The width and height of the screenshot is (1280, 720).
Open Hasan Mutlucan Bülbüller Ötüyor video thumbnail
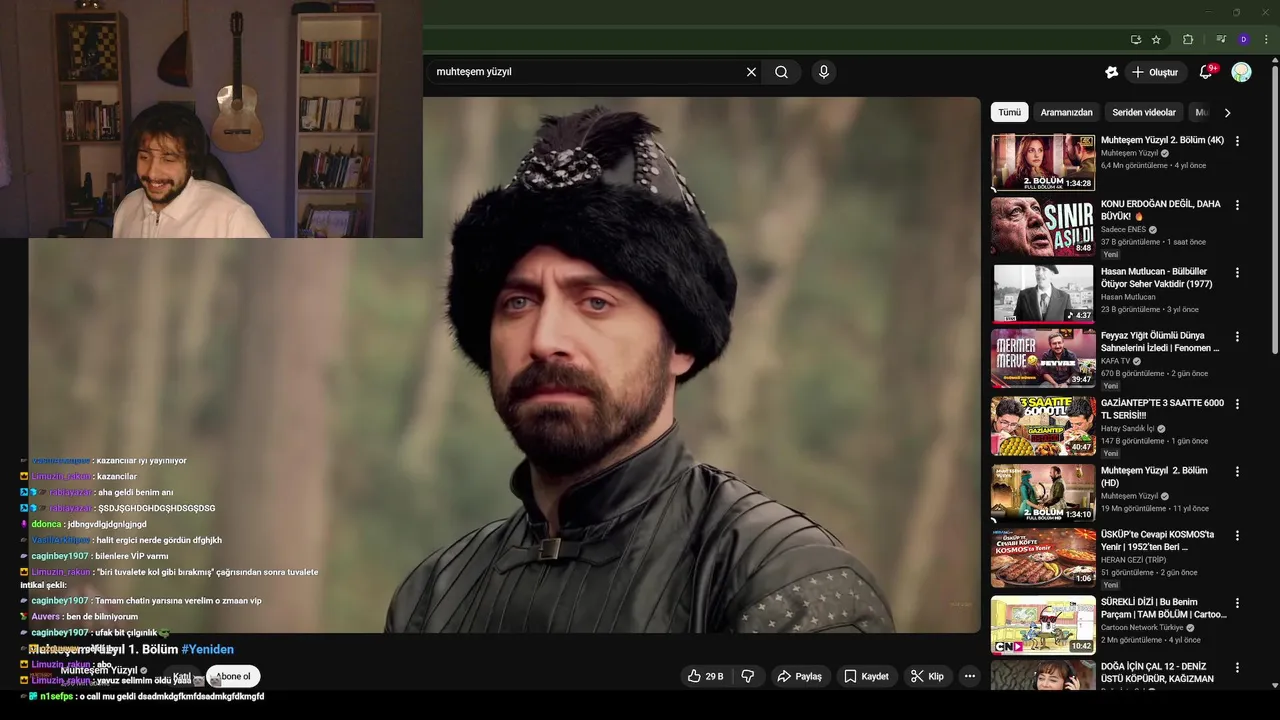[1043, 293]
